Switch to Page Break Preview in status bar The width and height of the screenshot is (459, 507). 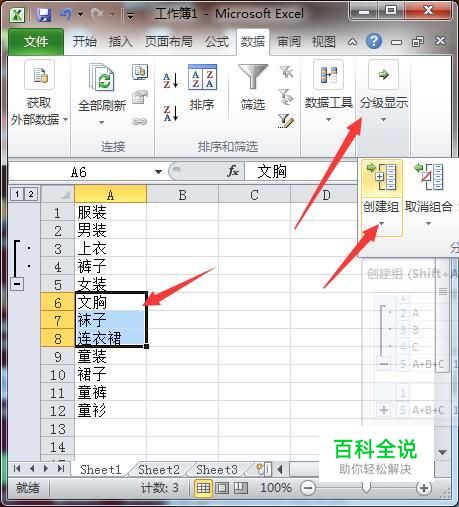241,488
